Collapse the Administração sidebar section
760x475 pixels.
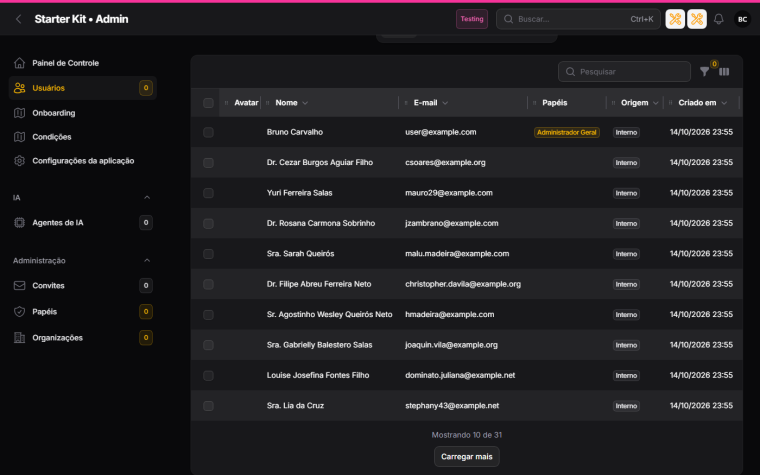click(147, 260)
